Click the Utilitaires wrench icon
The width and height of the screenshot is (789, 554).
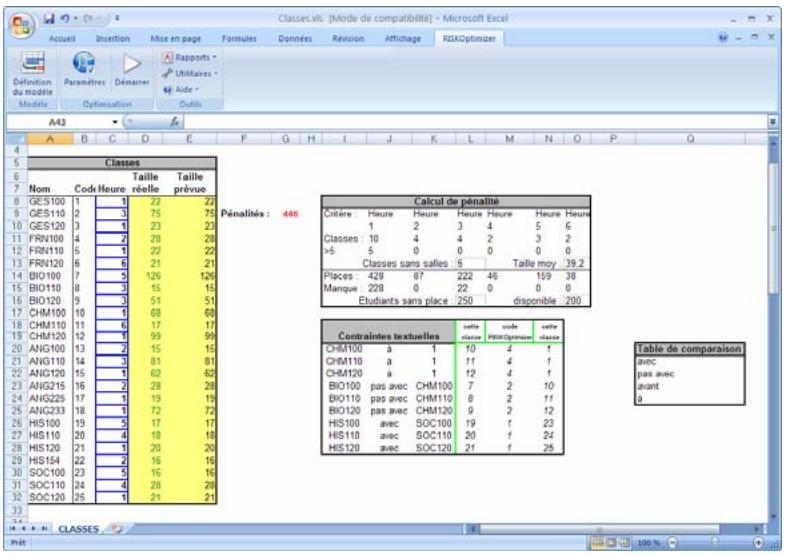(x=168, y=73)
